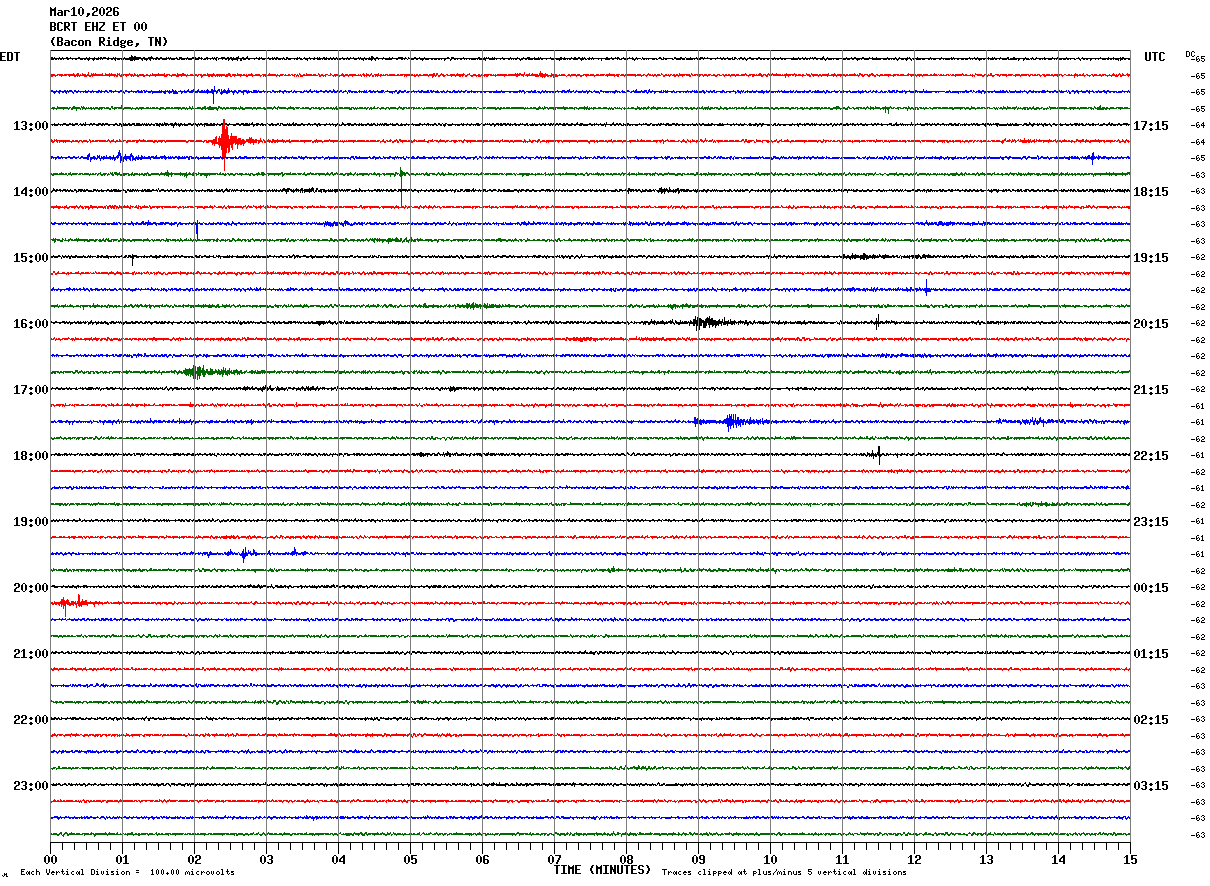The height and width of the screenshot is (886, 1210).
Task: Click the black seismic event on the 16:00 trace
Action: click(x=705, y=322)
